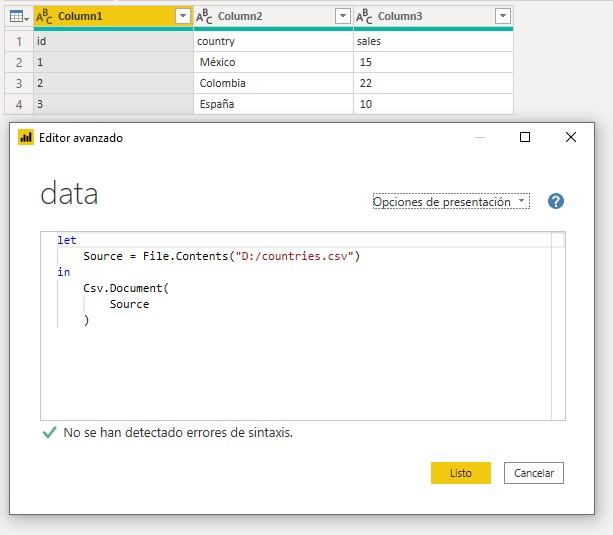Open Column3 filter dropdown

503,16
